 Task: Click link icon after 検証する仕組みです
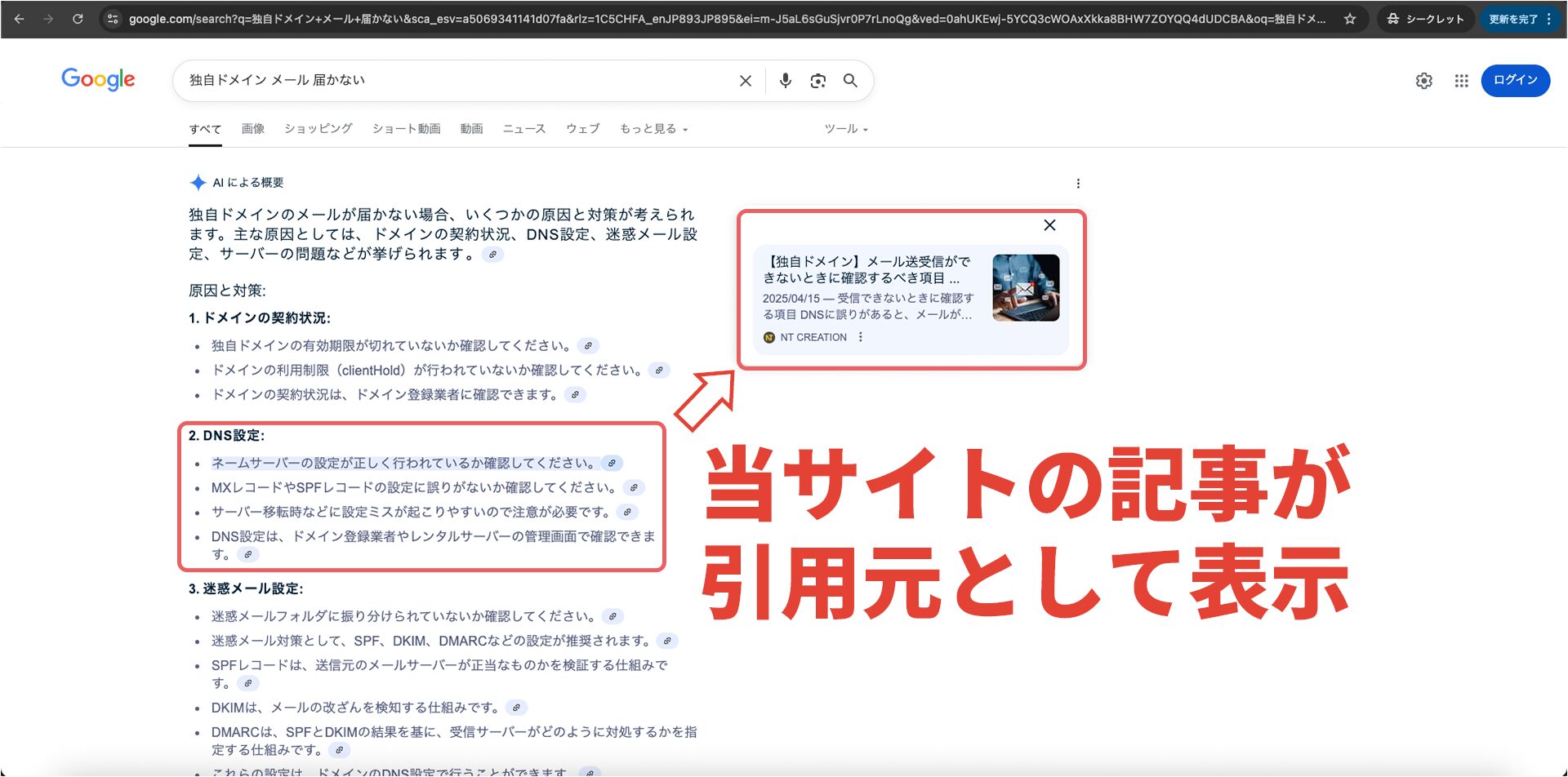click(248, 684)
